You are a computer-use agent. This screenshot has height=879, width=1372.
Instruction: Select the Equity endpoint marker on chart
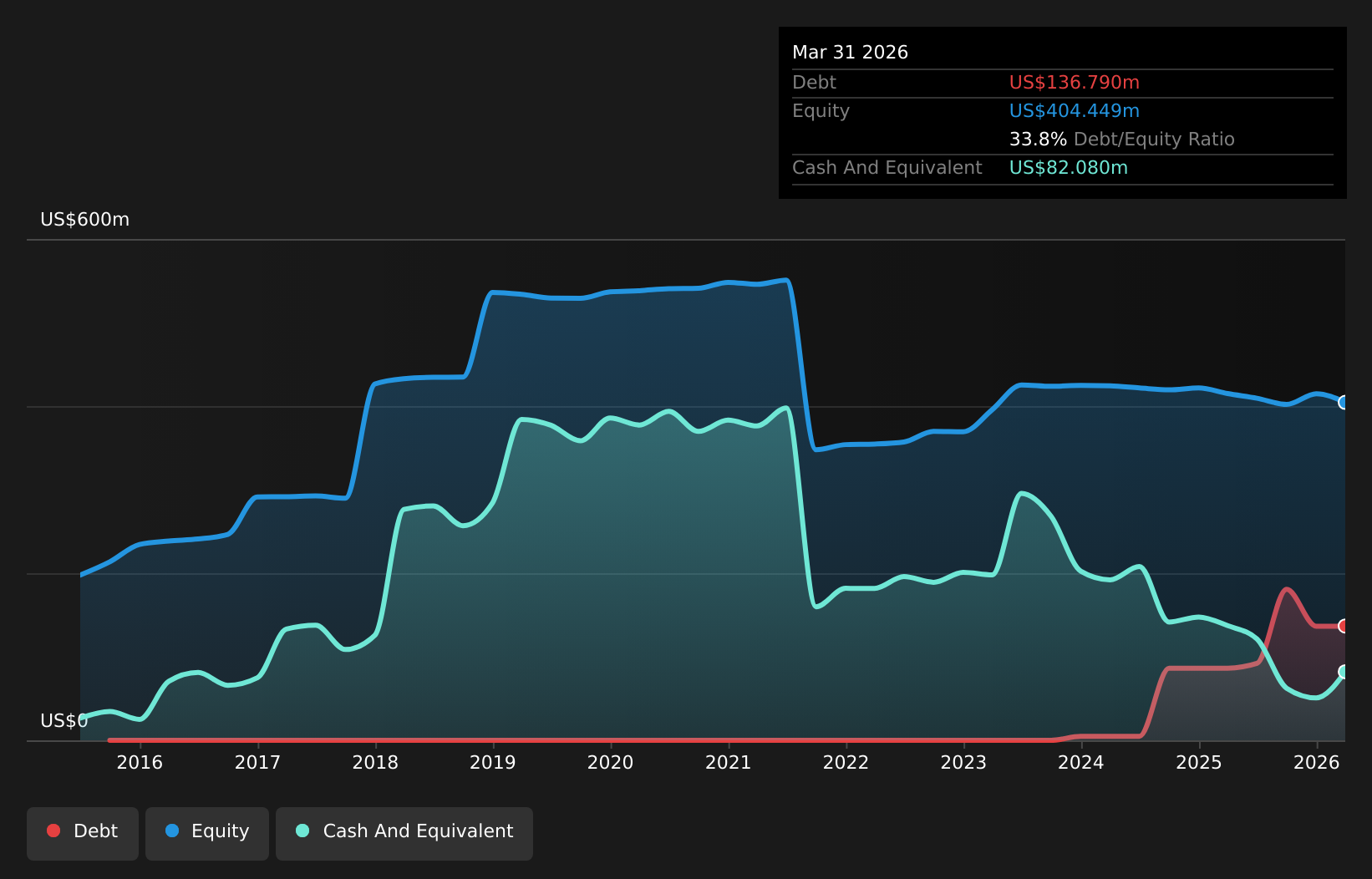click(x=1344, y=402)
